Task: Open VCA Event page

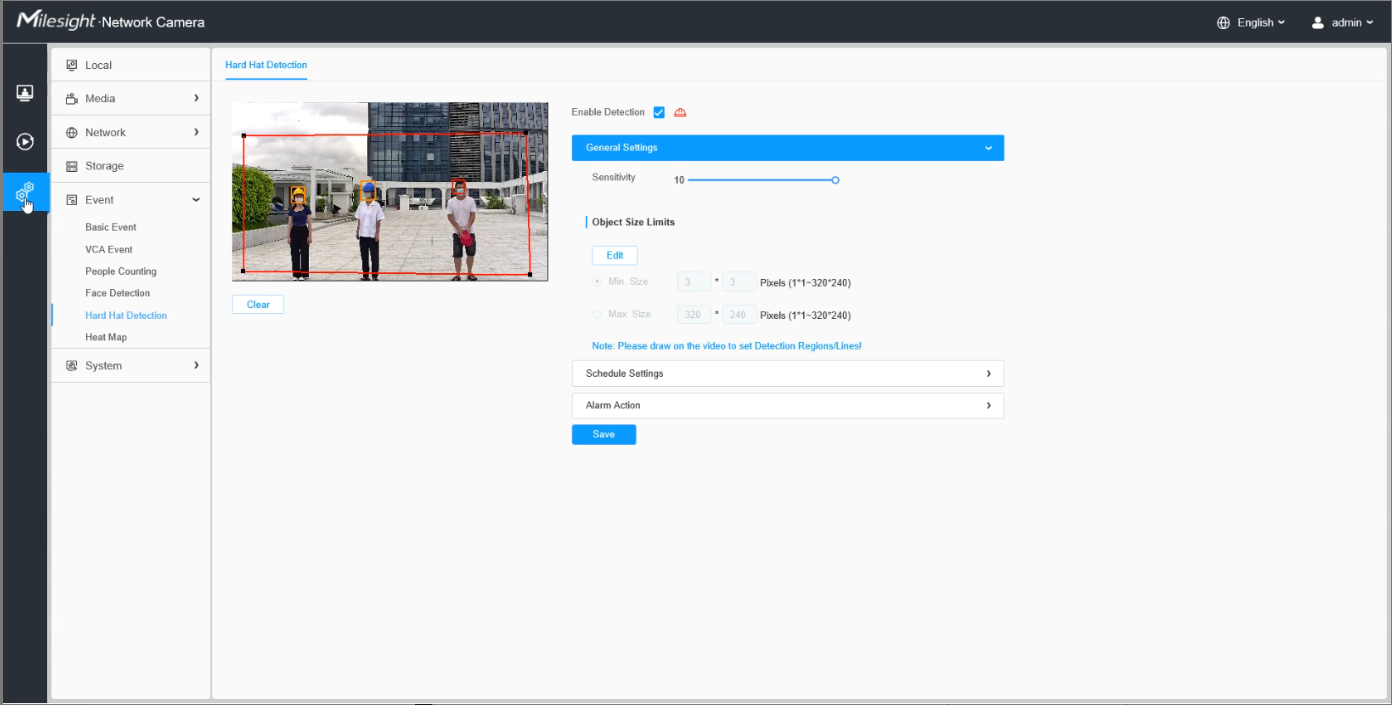Action: tap(109, 249)
